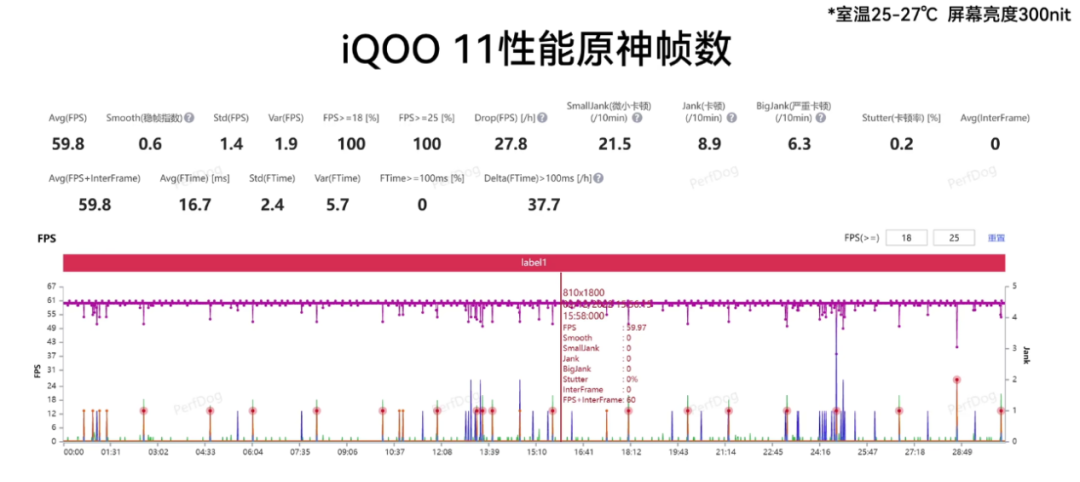Image resolution: width=1080 pixels, height=482 pixels.
Task: Set the FPS(>=) 18 threshold field
Action: 906,238
